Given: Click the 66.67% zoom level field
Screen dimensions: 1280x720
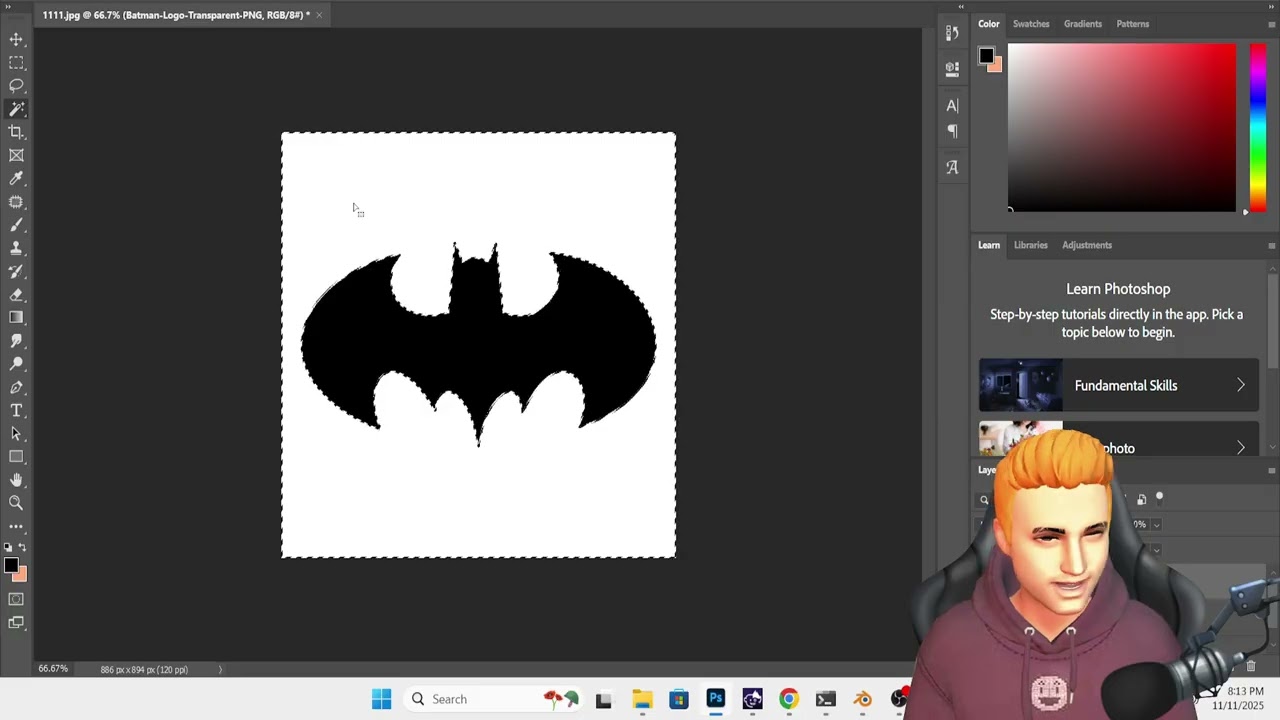Looking at the screenshot, I should (53, 669).
